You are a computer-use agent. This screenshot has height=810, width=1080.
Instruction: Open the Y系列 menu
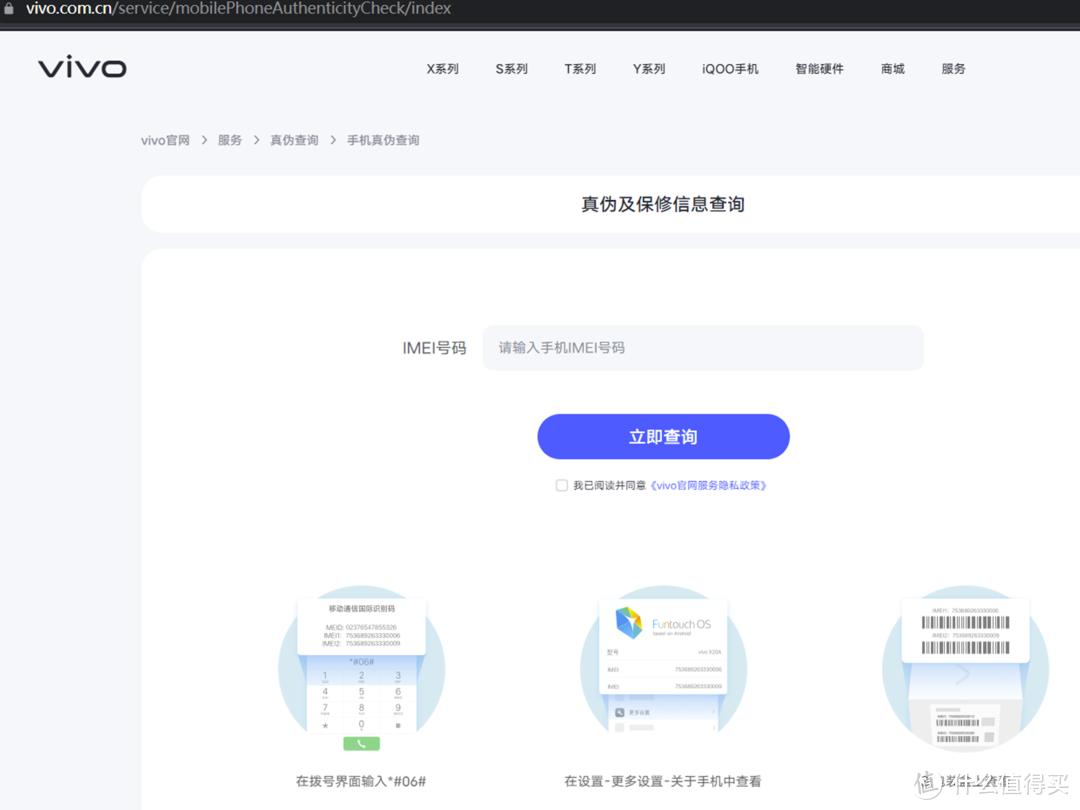[649, 69]
